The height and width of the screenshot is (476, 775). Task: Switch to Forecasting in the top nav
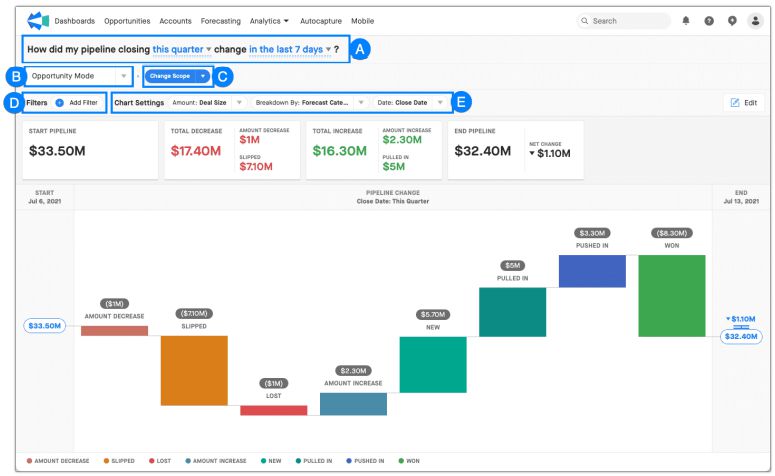pyautogui.click(x=220, y=21)
